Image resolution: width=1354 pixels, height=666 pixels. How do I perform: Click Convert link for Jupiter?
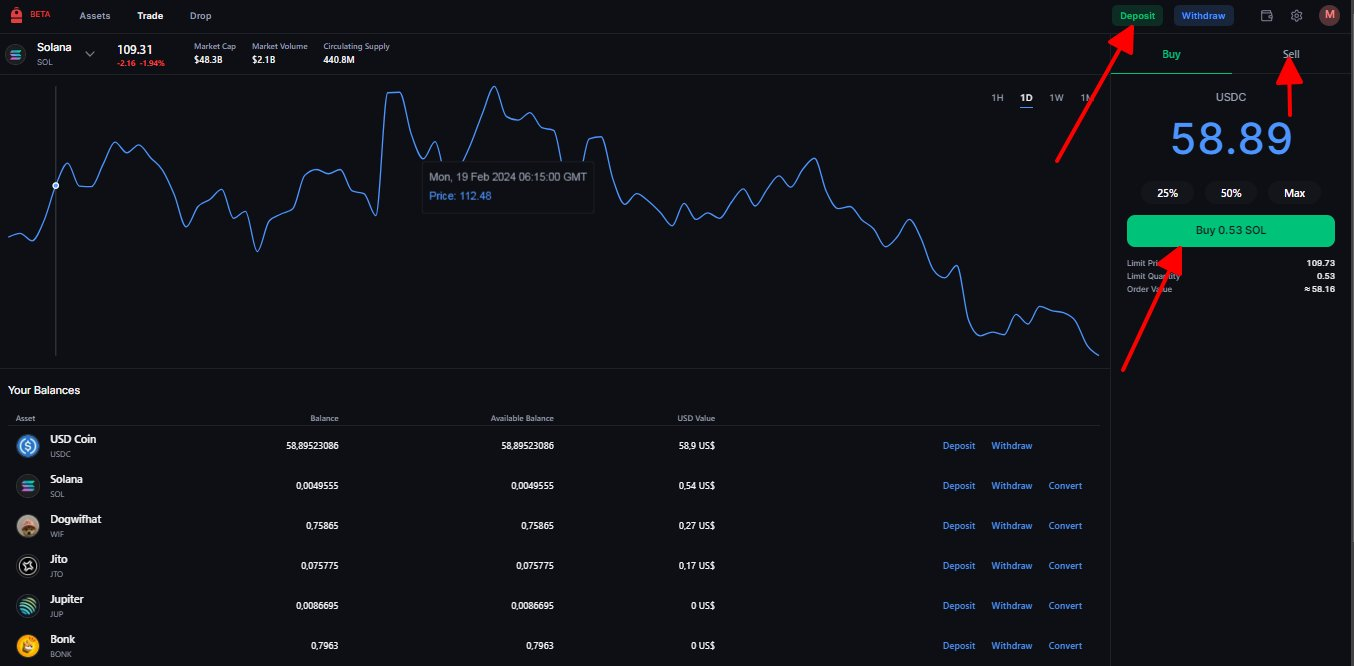(1065, 606)
